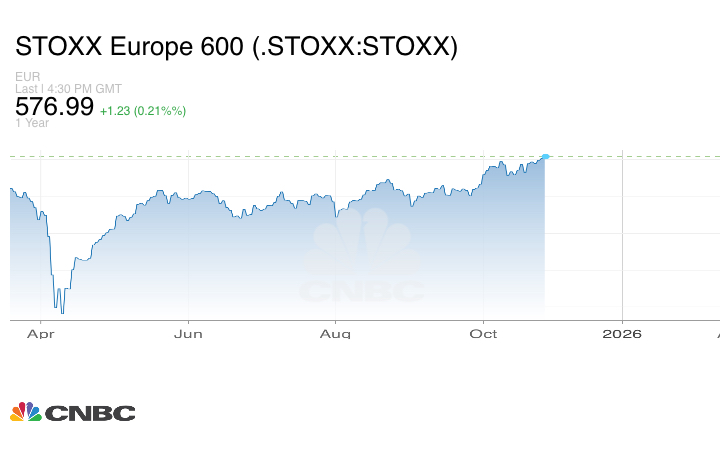Select the 2026 label on the x-axis
This screenshot has height=450, width=720.
pyautogui.click(x=622, y=333)
